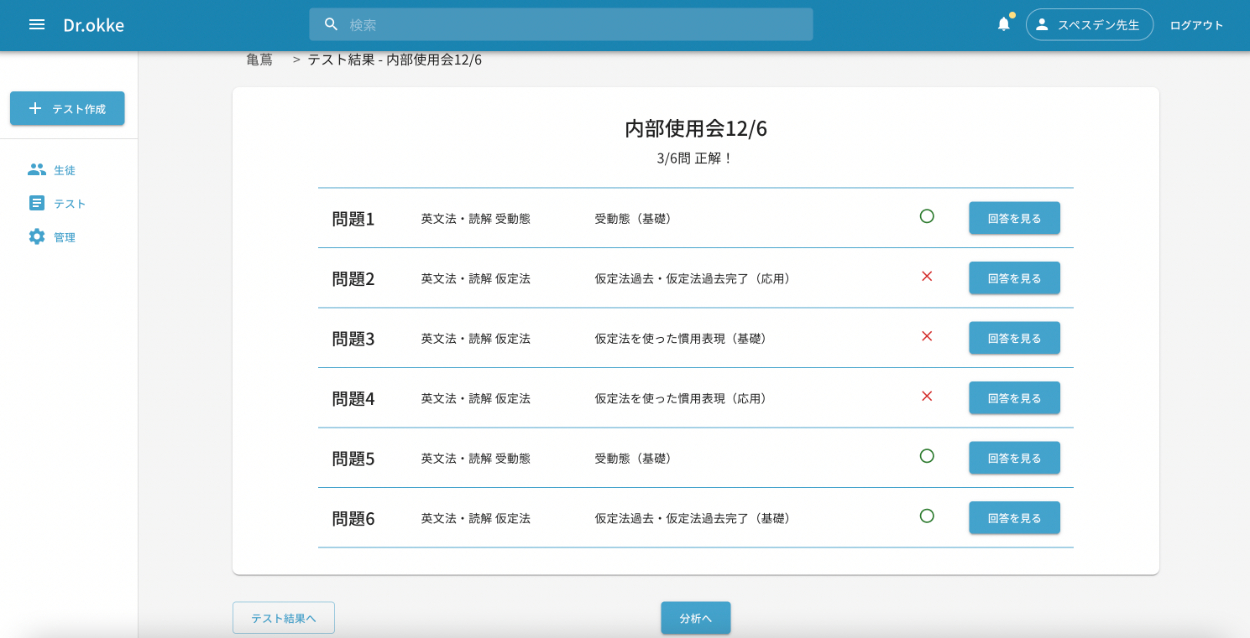The image size is (1250, 638).
Task: Click 英文法・読解 仮定法 in 問題2 row
Action: pos(476,279)
